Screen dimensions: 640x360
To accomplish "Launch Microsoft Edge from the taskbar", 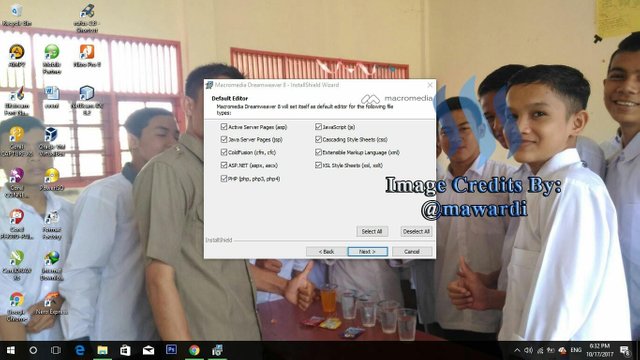I will pos(80,350).
